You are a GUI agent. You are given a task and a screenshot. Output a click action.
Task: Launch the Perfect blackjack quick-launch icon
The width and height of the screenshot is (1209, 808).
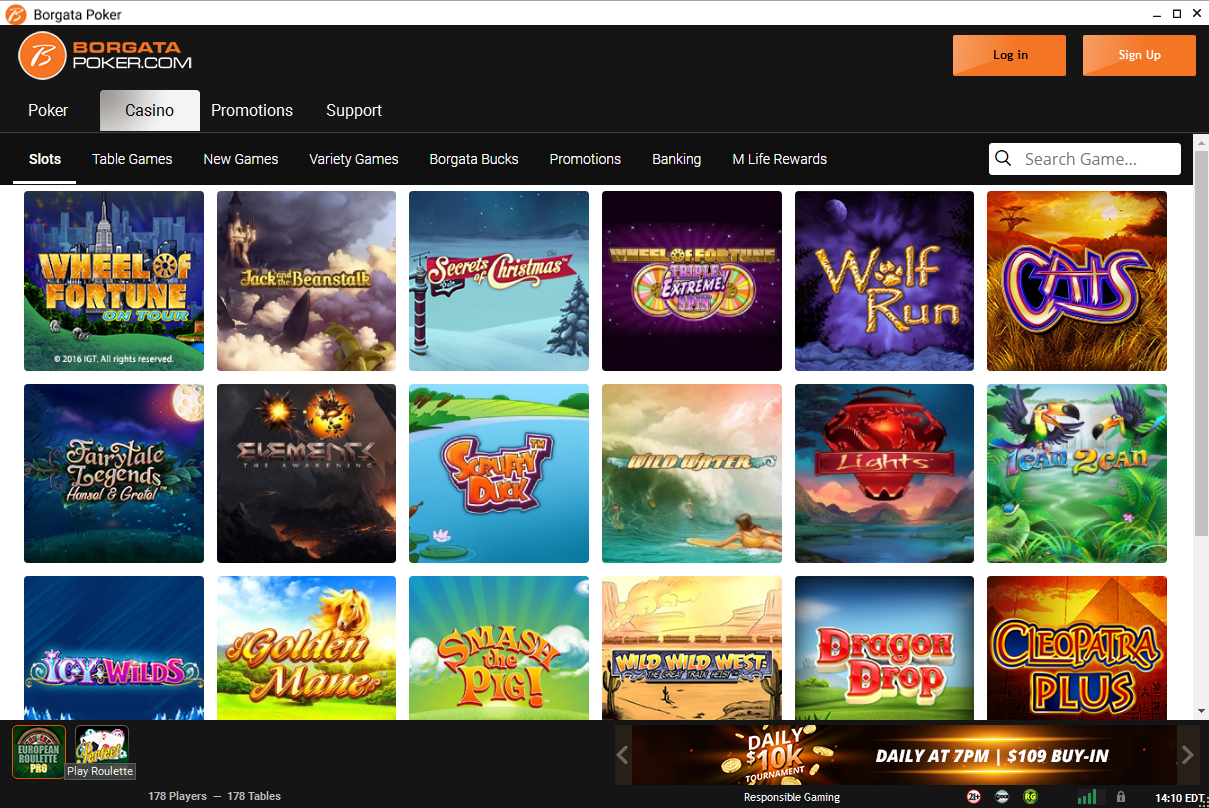(x=102, y=745)
